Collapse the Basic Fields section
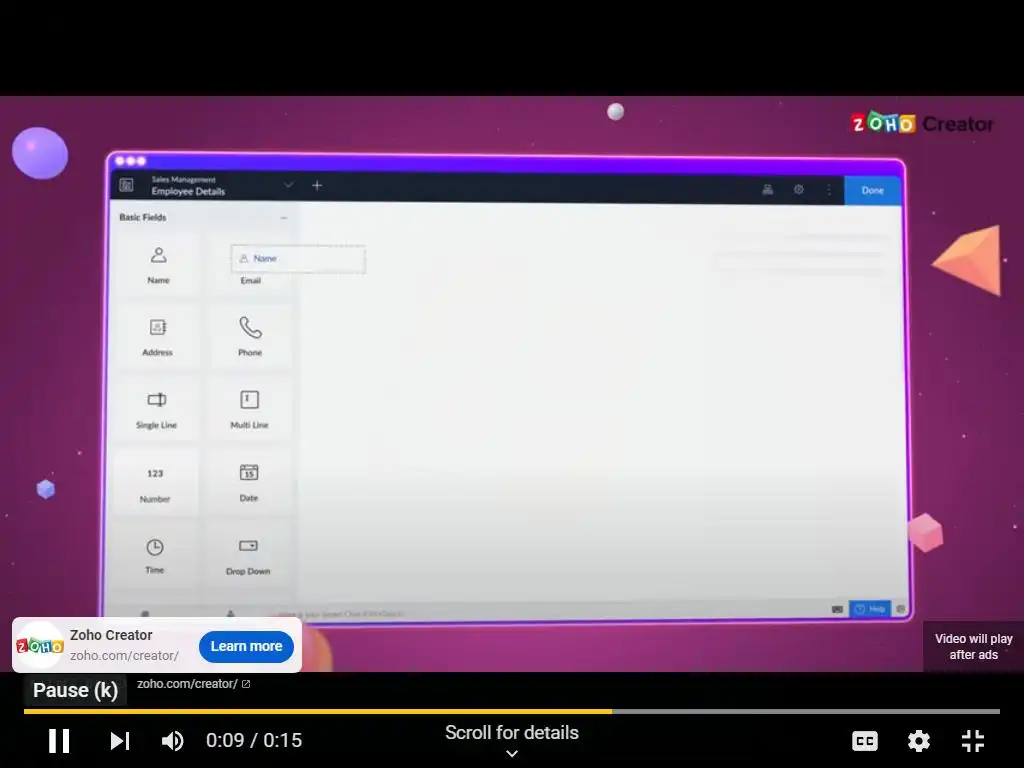The width and height of the screenshot is (1024, 768). pos(283,217)
